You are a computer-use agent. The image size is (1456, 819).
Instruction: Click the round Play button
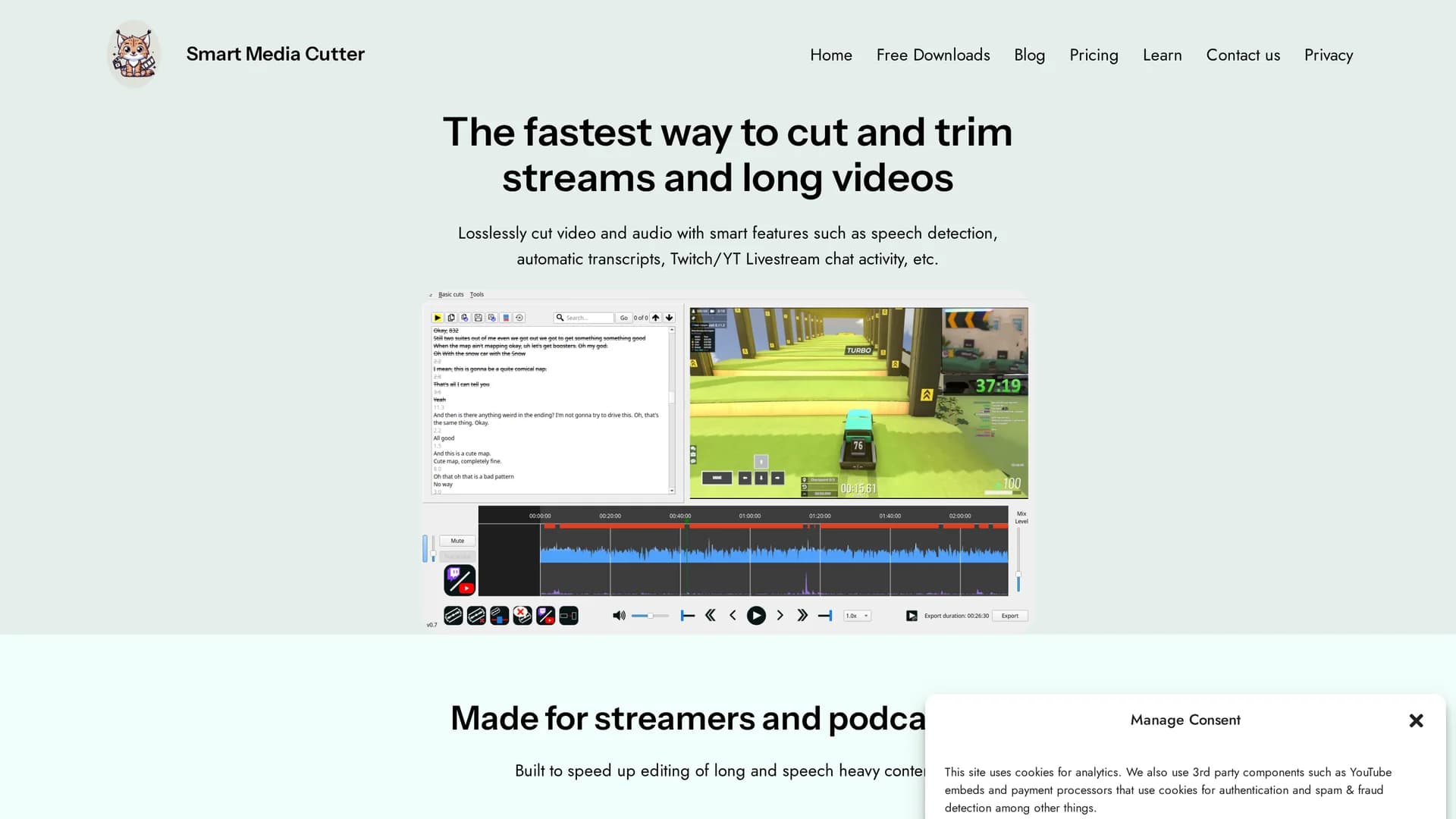(x=756, y=616)
